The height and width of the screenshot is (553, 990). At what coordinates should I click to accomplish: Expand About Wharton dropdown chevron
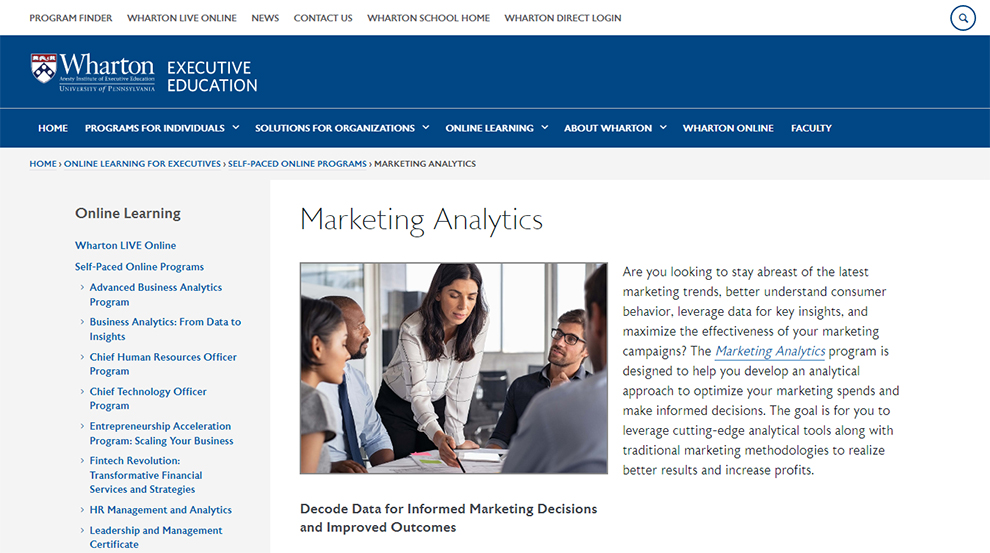click(663, 128)
